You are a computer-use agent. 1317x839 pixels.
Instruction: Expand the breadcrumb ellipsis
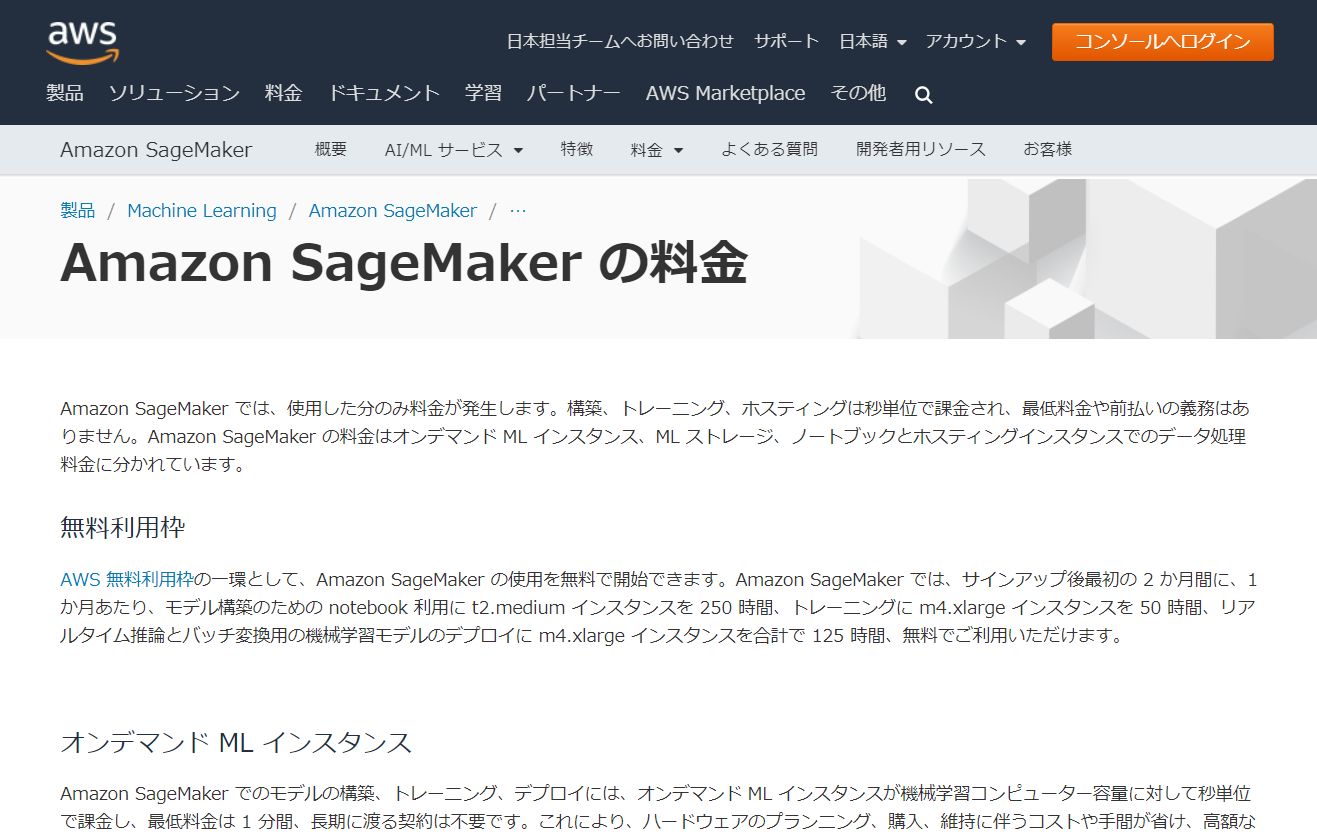click(x=518, y=211)
